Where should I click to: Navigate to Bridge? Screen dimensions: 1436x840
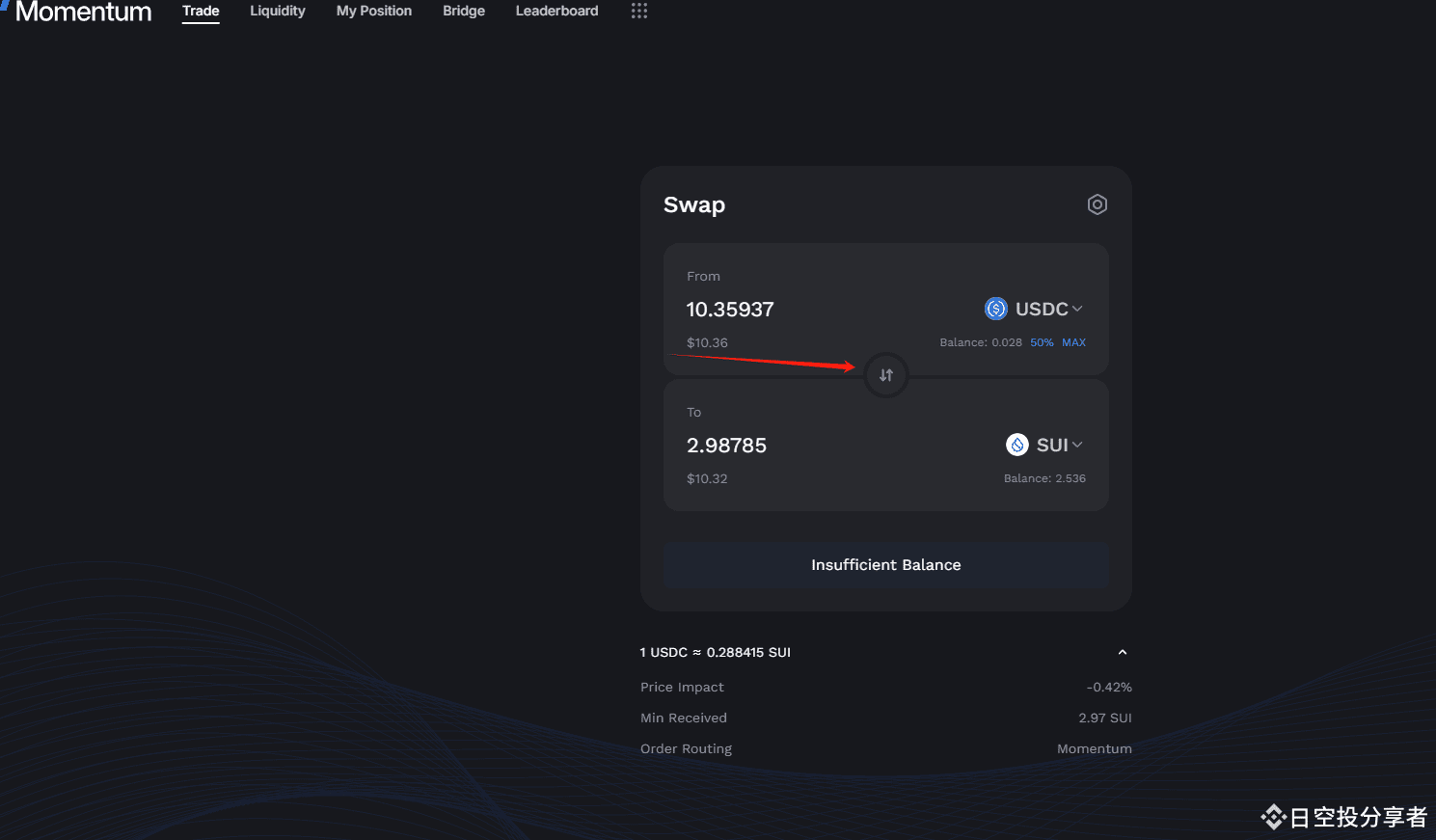[464, 11]
